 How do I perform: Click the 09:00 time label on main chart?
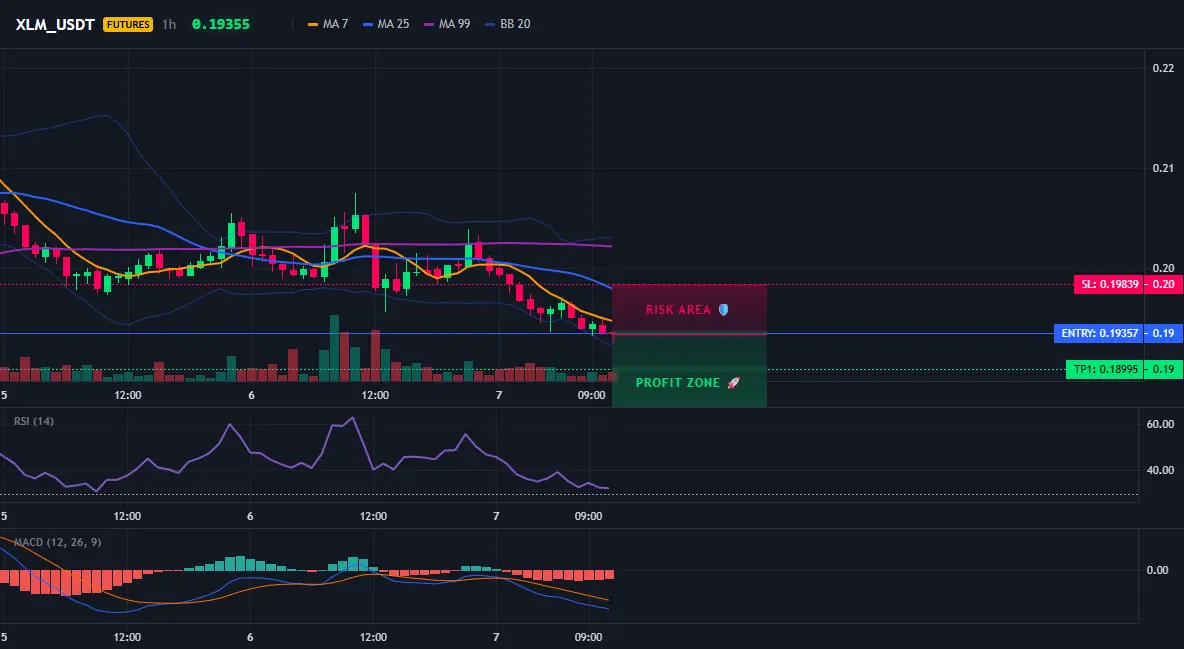(x=591, y=395)
